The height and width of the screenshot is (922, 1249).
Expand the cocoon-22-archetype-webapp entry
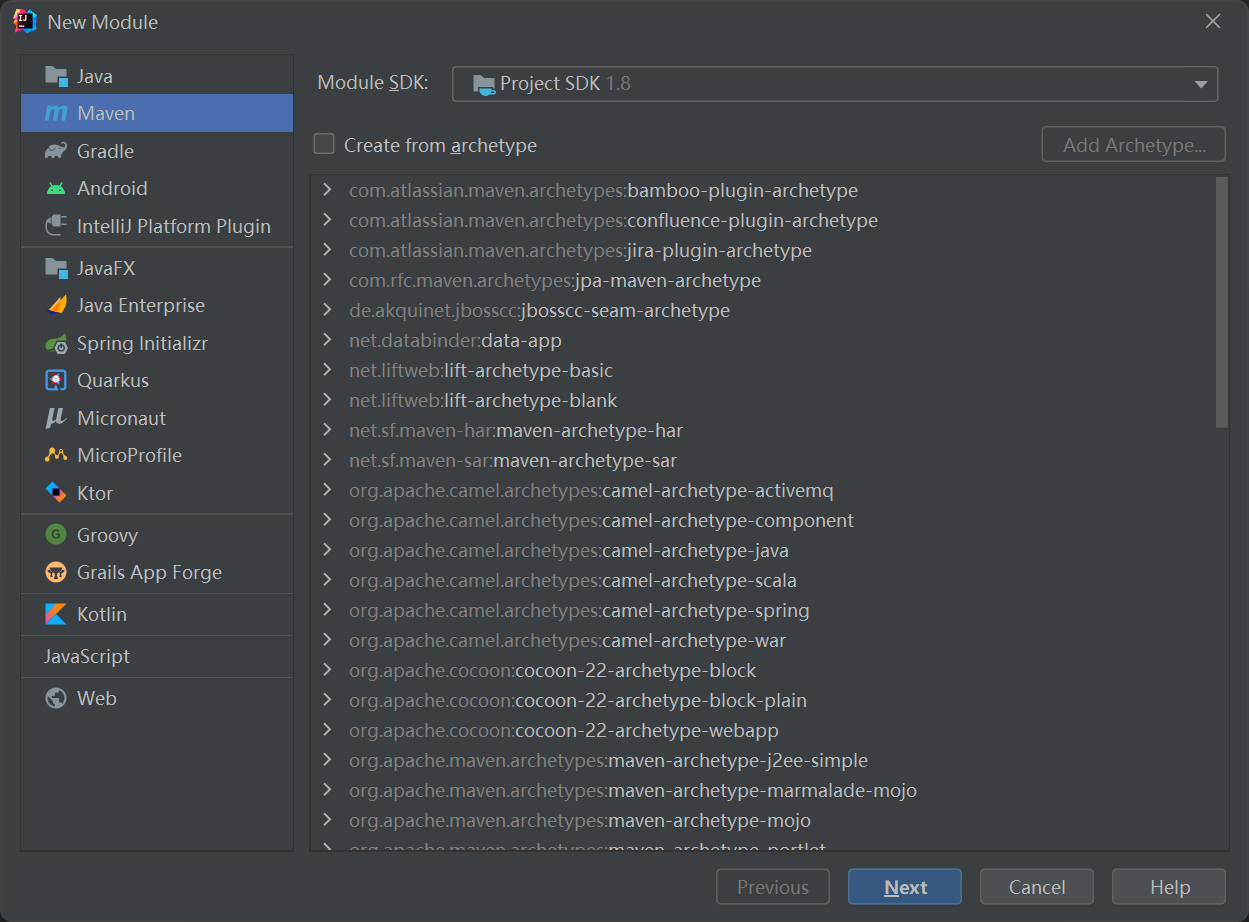(x=327, y=730)
